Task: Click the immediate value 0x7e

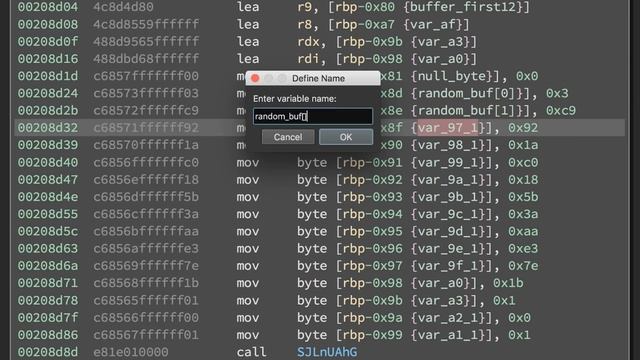Action: [x=523, y=266]
